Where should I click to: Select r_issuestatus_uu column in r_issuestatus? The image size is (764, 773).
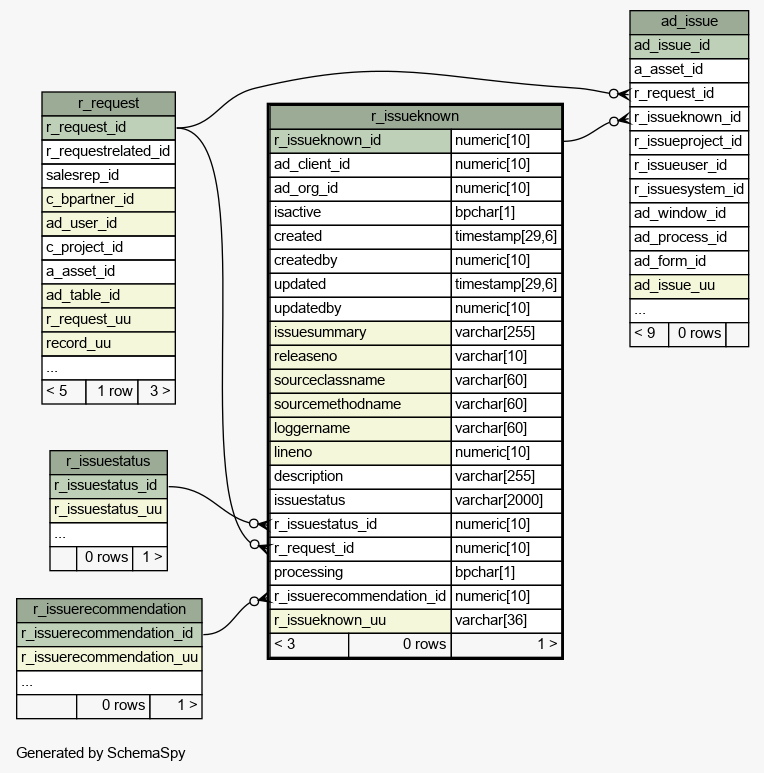pyautogui.click(x=108, y=510)
